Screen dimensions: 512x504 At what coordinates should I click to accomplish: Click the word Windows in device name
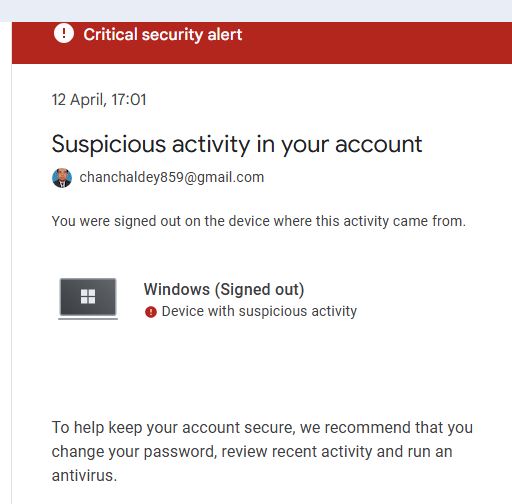coord(177,289)
